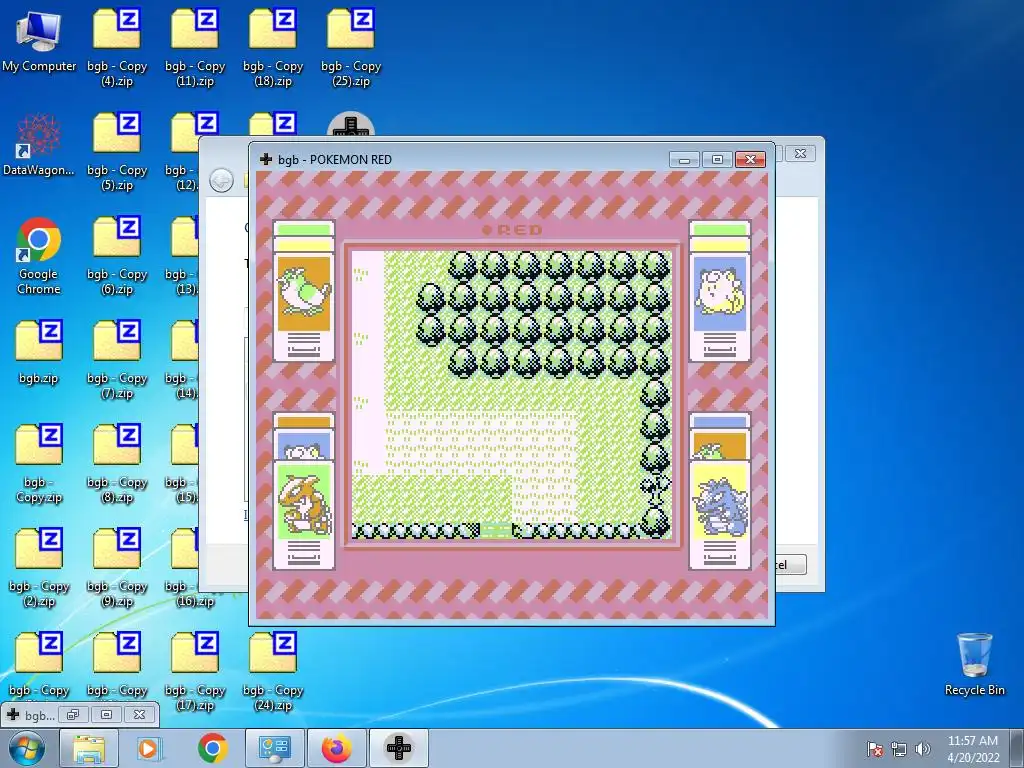1024x768 pixels.
Task: Open the DataWagon shortcut icon
Action: pos(39,144)
